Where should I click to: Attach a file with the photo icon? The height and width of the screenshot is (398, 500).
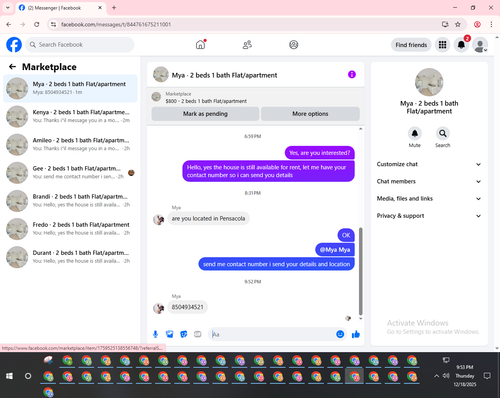(x=170, y=334)
